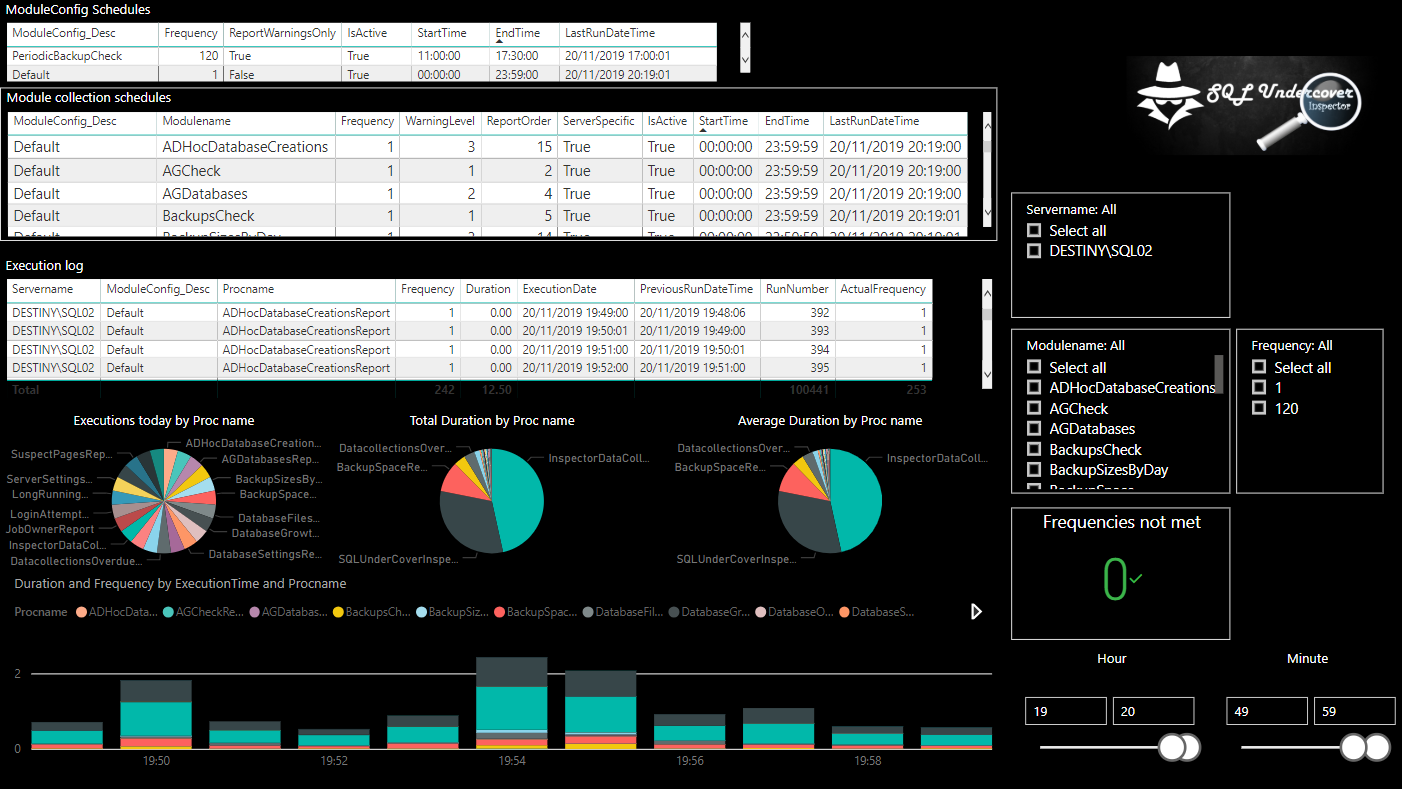Image resolution: width=1402 pixels, height=789 pixels.
Task: Enable the 120 frequency checkbox
Action: click(1258, 408)
